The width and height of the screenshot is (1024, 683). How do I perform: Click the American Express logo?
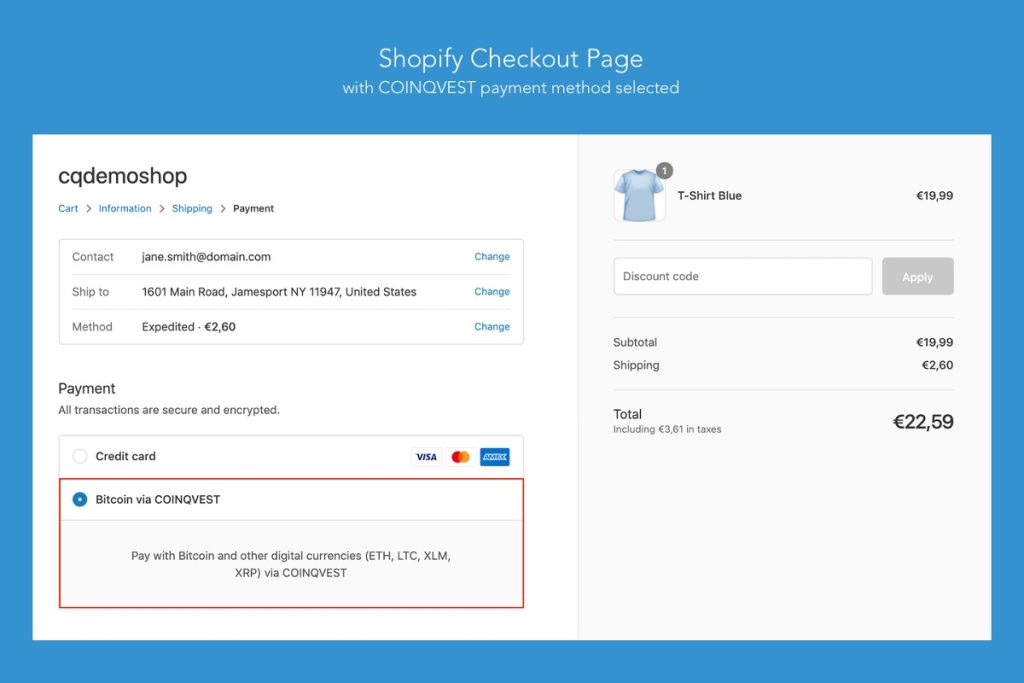tap(494, 457)
